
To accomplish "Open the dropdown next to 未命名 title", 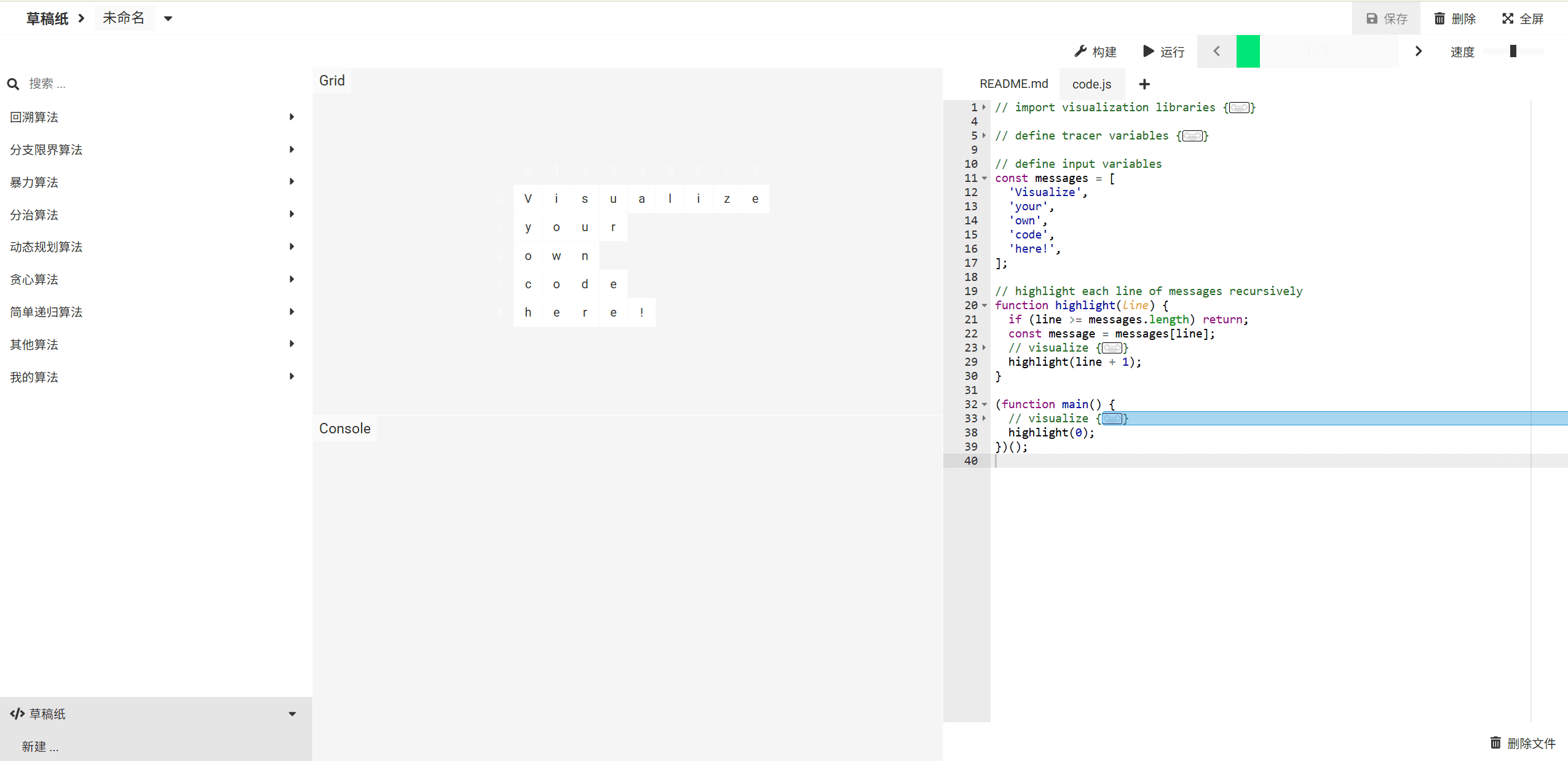I will pyautogui.click(x=168, y=19).
